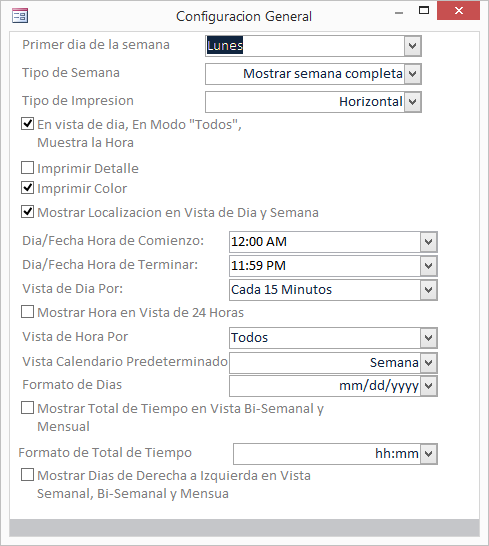The image size is (489, 546).
Task: Enable Mostrar Total de Tiempo checkbox
Action: click(x=28, y=407)
